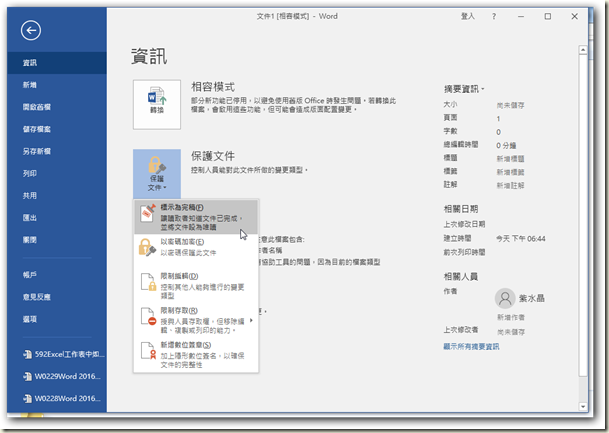Open the 共用 share tab
Viewport: 609px width, 433px height.
pyautogui.click(x=57, y=196)
